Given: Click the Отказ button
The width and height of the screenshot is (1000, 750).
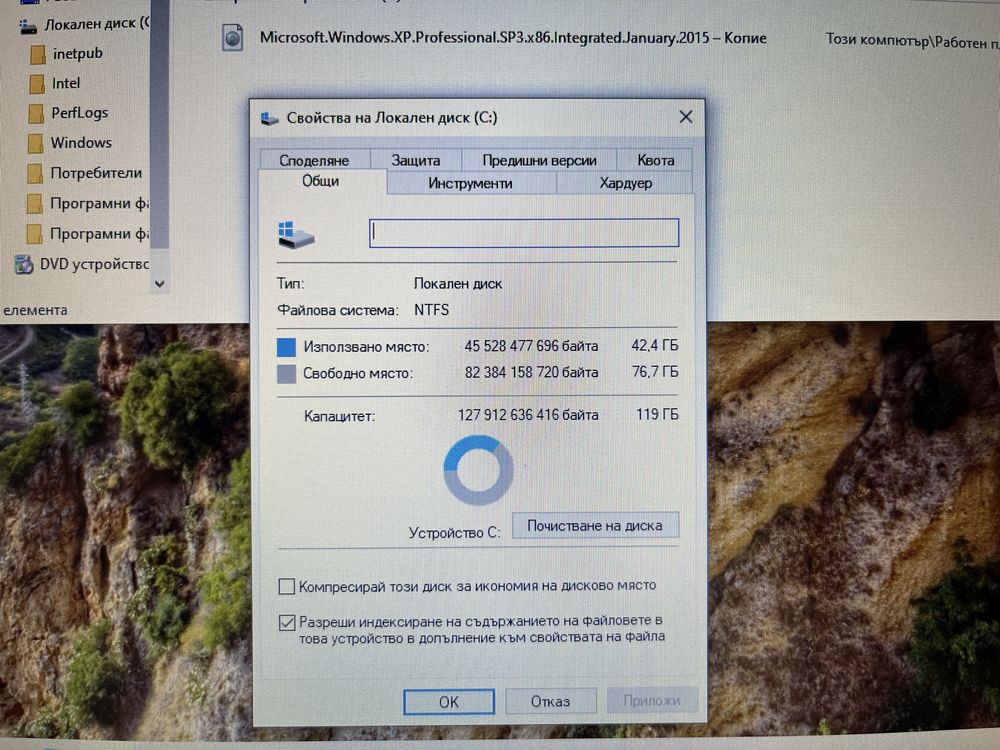Looking at the screenshot, I should 550,702.
